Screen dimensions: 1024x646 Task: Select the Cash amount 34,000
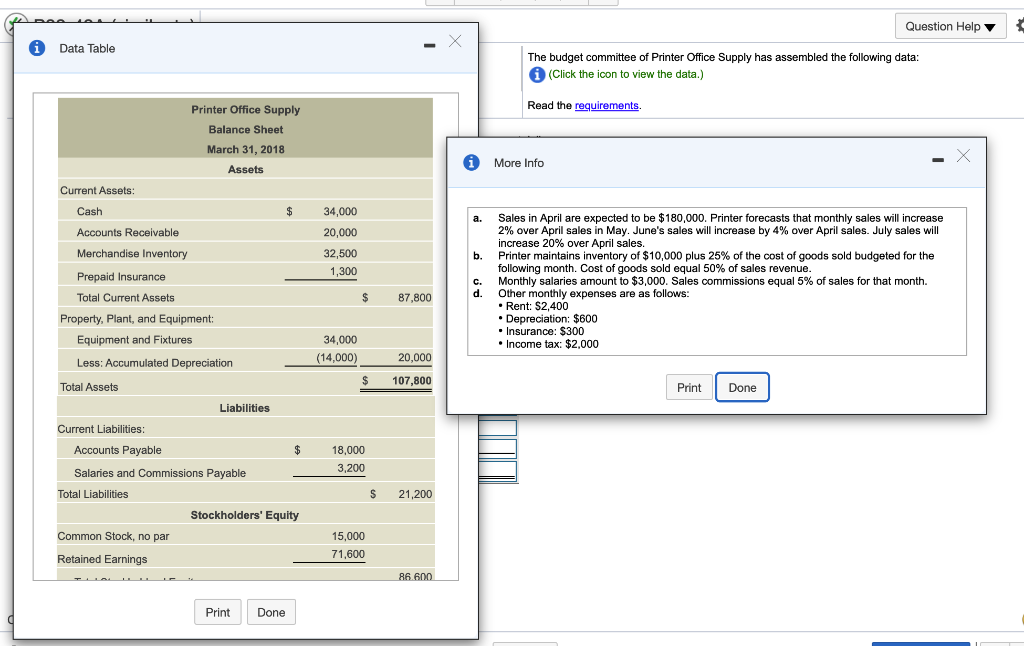(340, 211)
